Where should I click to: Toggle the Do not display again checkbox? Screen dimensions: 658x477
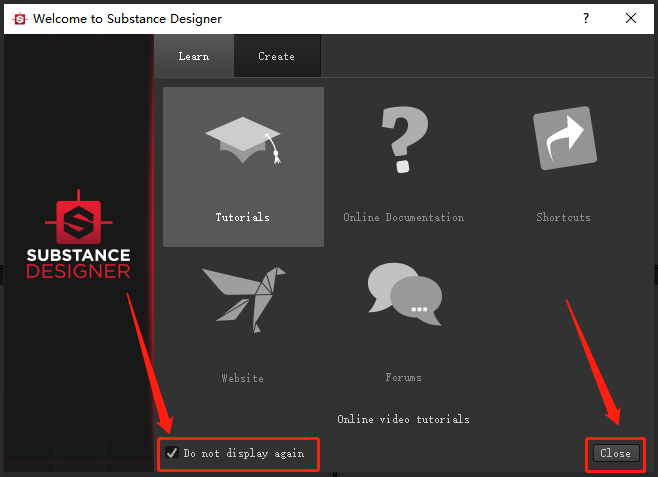pos(172,453)
